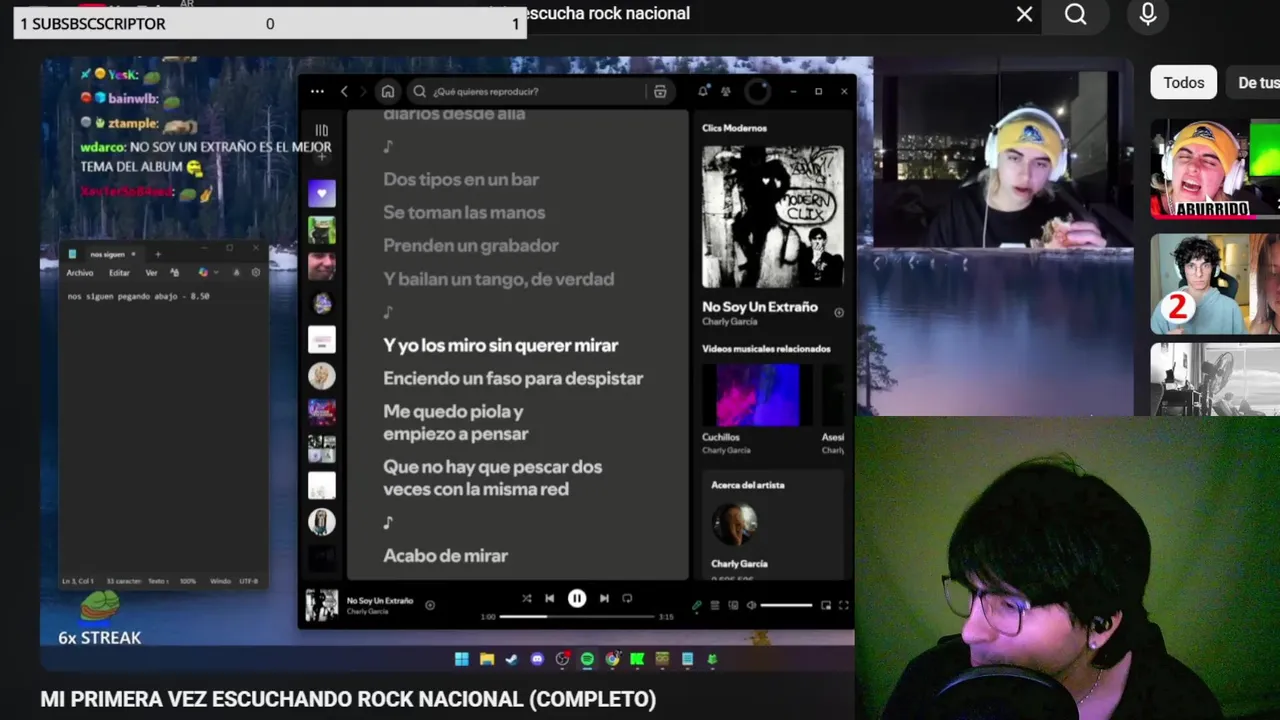Open Spotify miniplayer
The height and width of the screenshot is (720, 1280).
tap(826, 605)
